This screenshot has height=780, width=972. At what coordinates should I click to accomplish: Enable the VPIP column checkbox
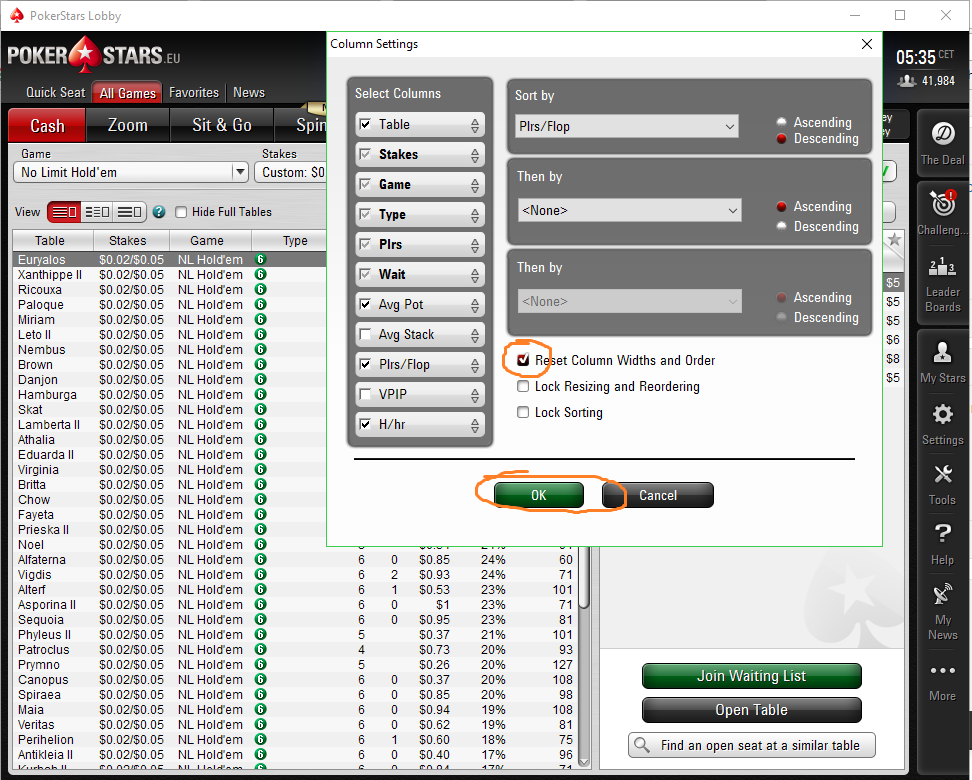[365, 394]
